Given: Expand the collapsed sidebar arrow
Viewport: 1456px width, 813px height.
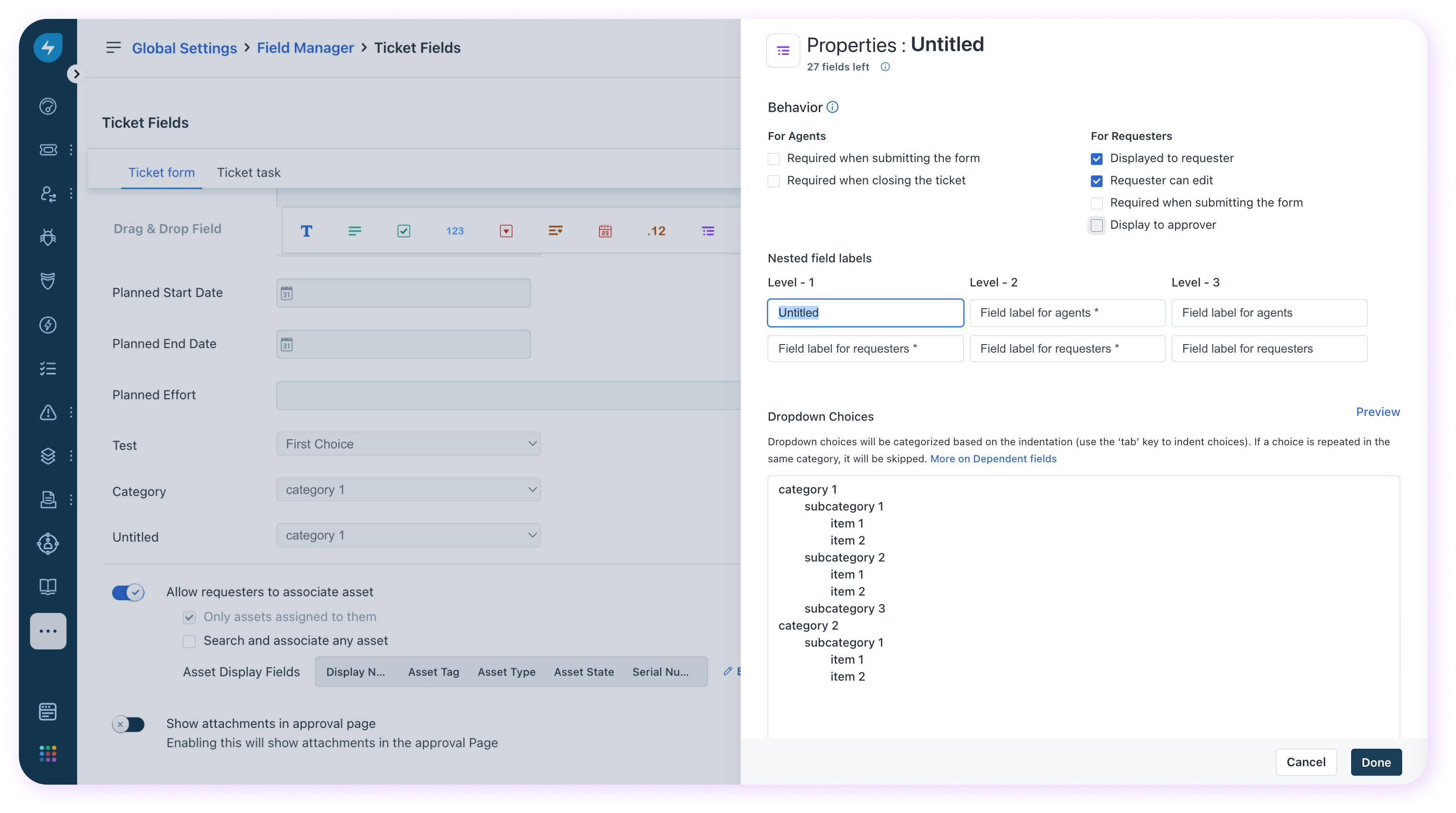Looking at the screenshot, I should coord(77,74).
